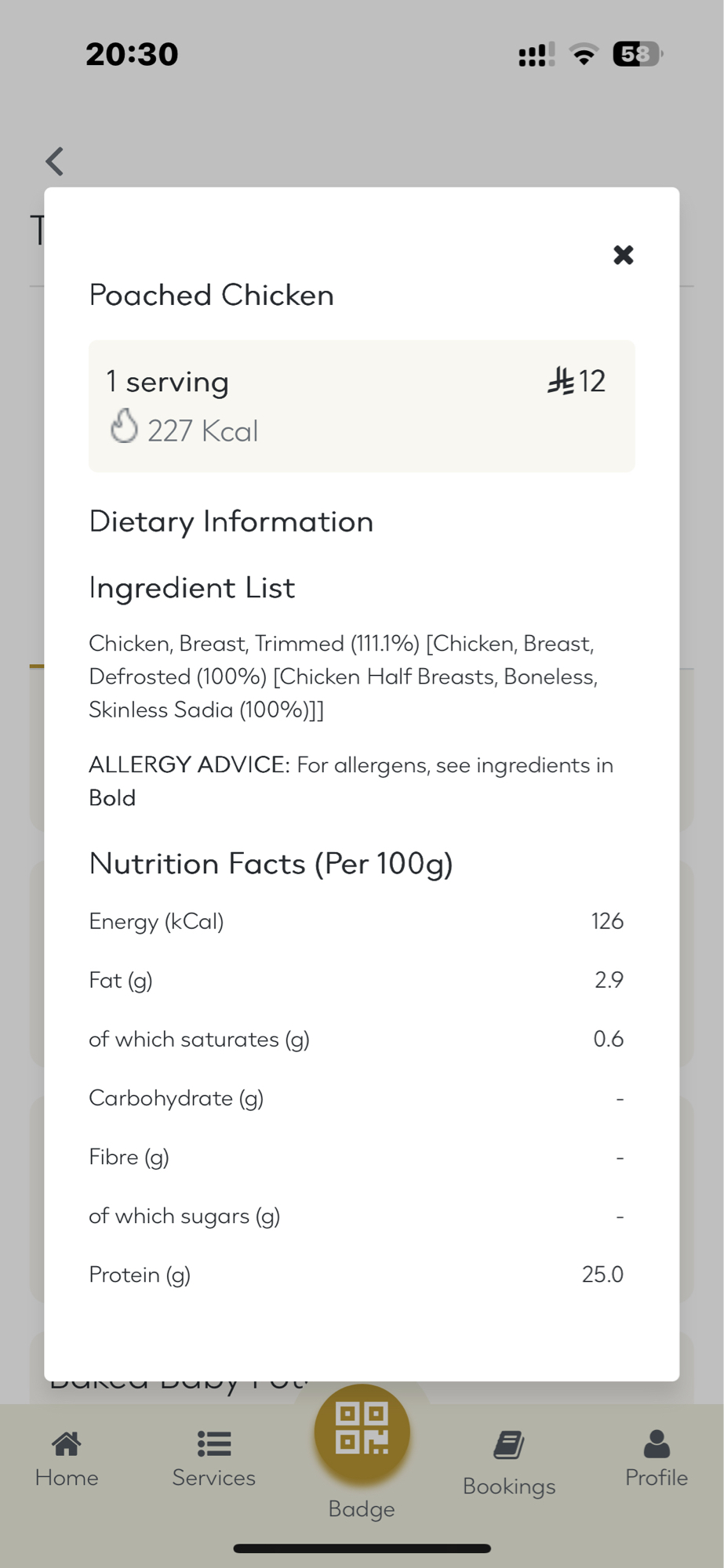
Task: Tap the Riyal currency symbol beside 12
Action: (561, 381)
